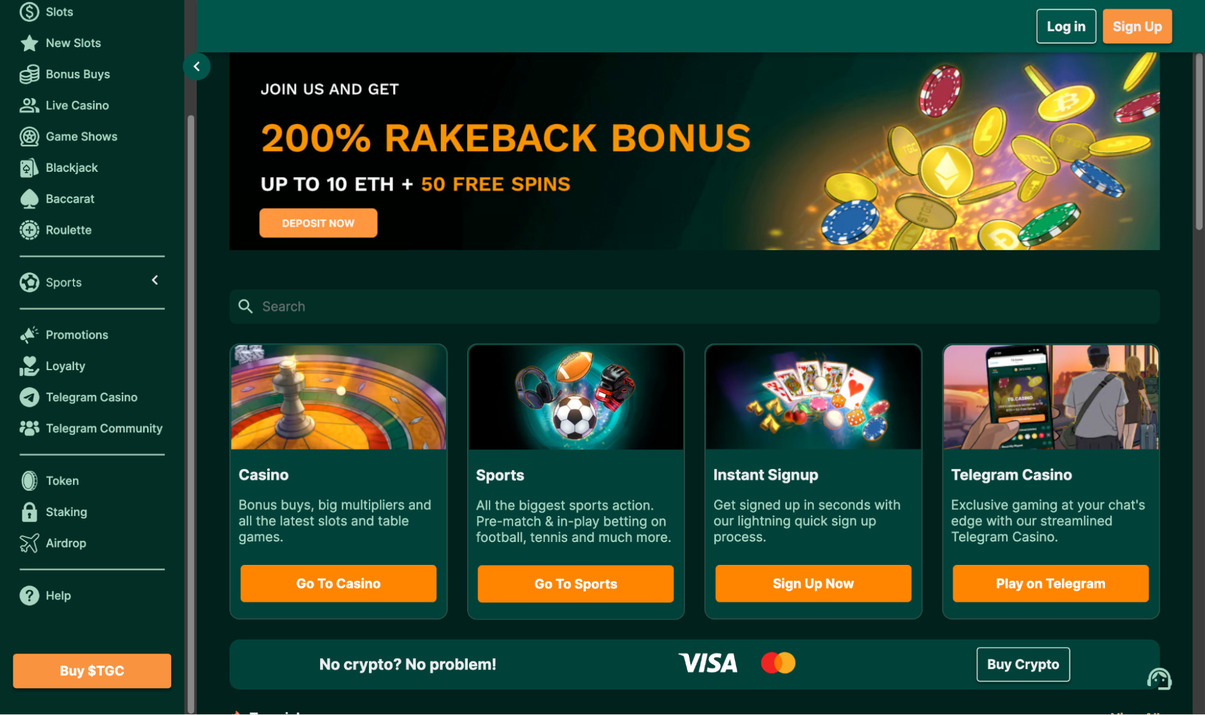Click the Log in button
The width and height of the screenshot is (1205, 715).
tap(1066, 26)
